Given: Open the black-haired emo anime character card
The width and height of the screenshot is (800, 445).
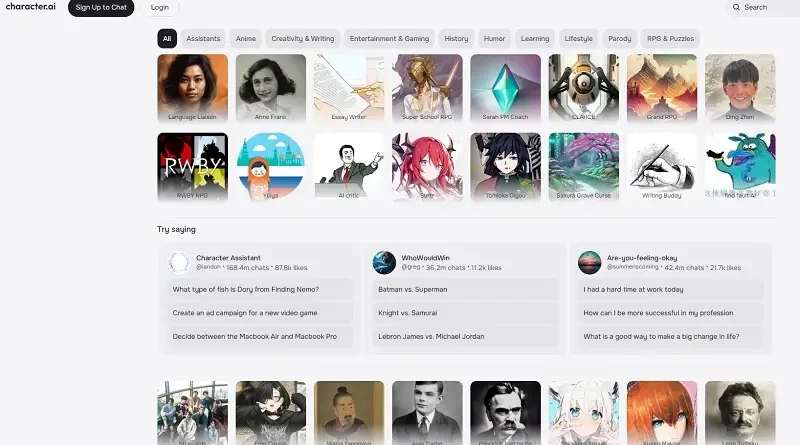Looking at the screenshot, I should 270,413.
